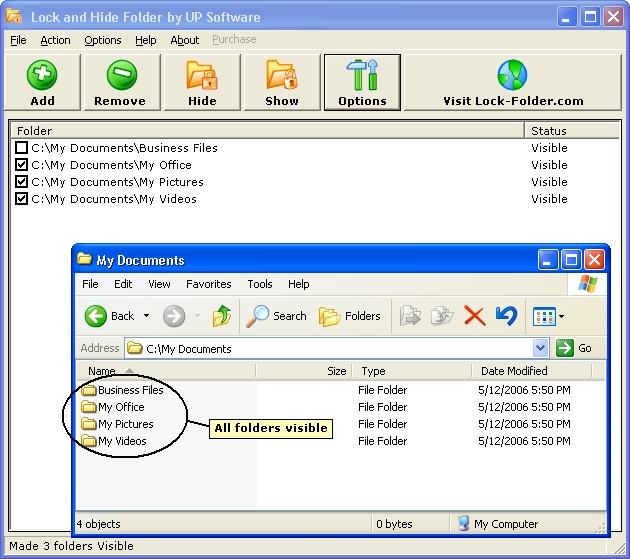The height and width of the screenshot is (559, 630).
Task: Open the Tools menu in My Documents
Action: click(260, 284)
